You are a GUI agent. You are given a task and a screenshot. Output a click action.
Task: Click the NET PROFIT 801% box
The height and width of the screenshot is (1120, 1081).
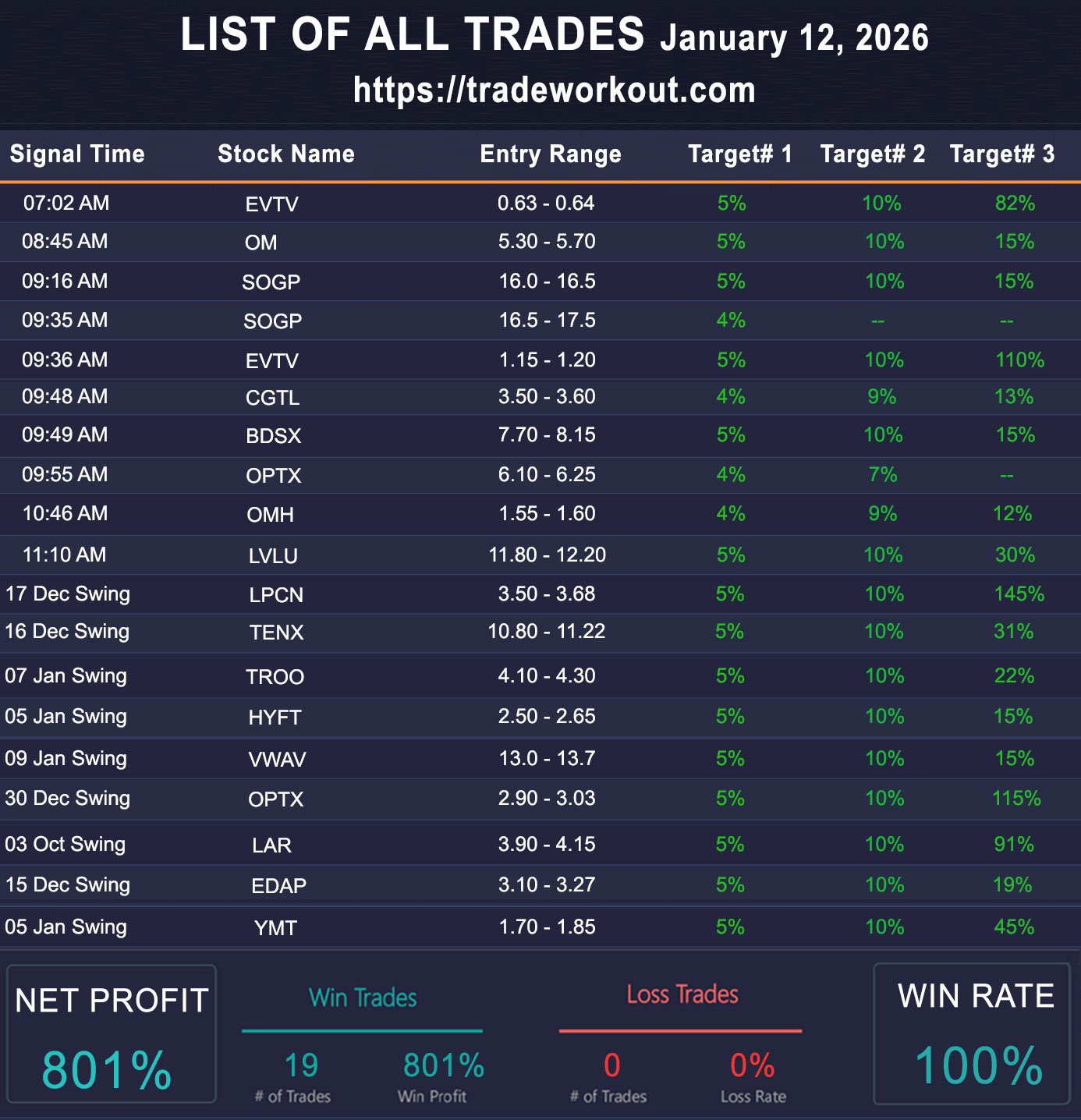[111, 1034]
